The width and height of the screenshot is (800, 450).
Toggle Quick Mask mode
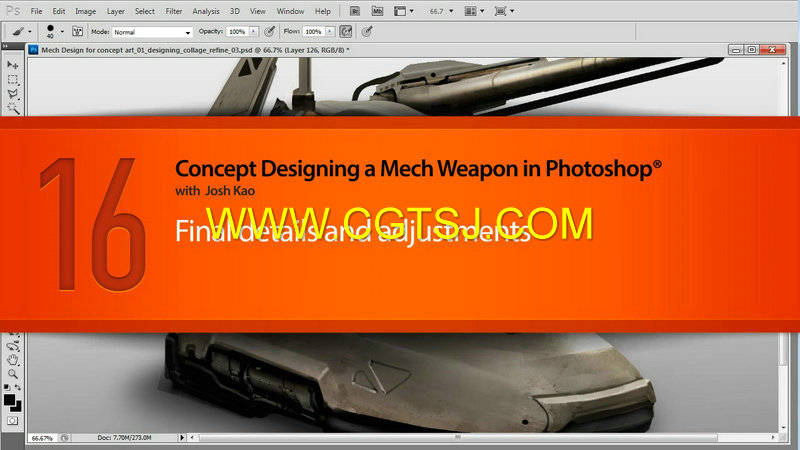pyautogui.click(x=13, y=421)
